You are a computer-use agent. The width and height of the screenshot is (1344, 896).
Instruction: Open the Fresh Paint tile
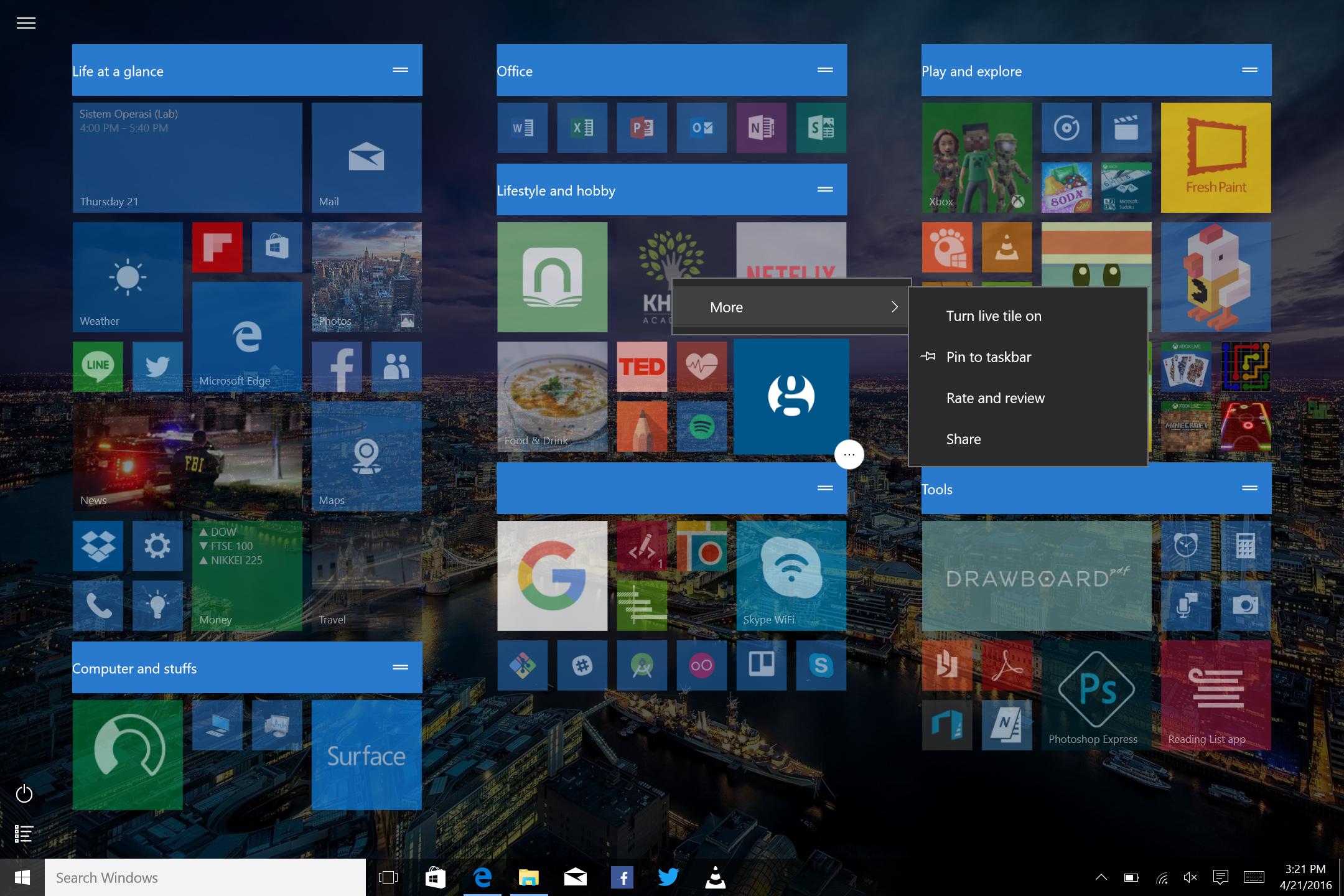1215,157
